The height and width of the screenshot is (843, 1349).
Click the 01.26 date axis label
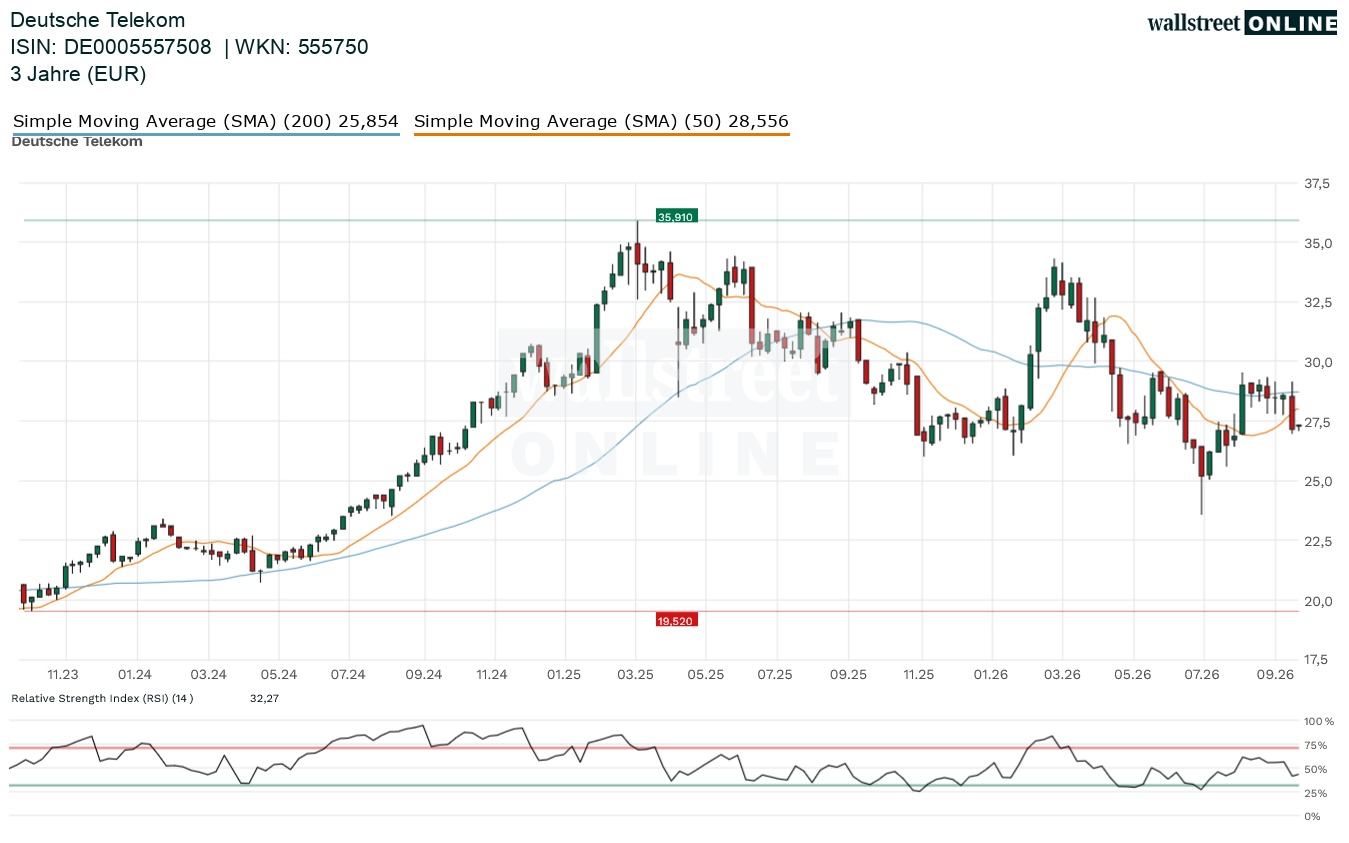click(x=991, y=675)
